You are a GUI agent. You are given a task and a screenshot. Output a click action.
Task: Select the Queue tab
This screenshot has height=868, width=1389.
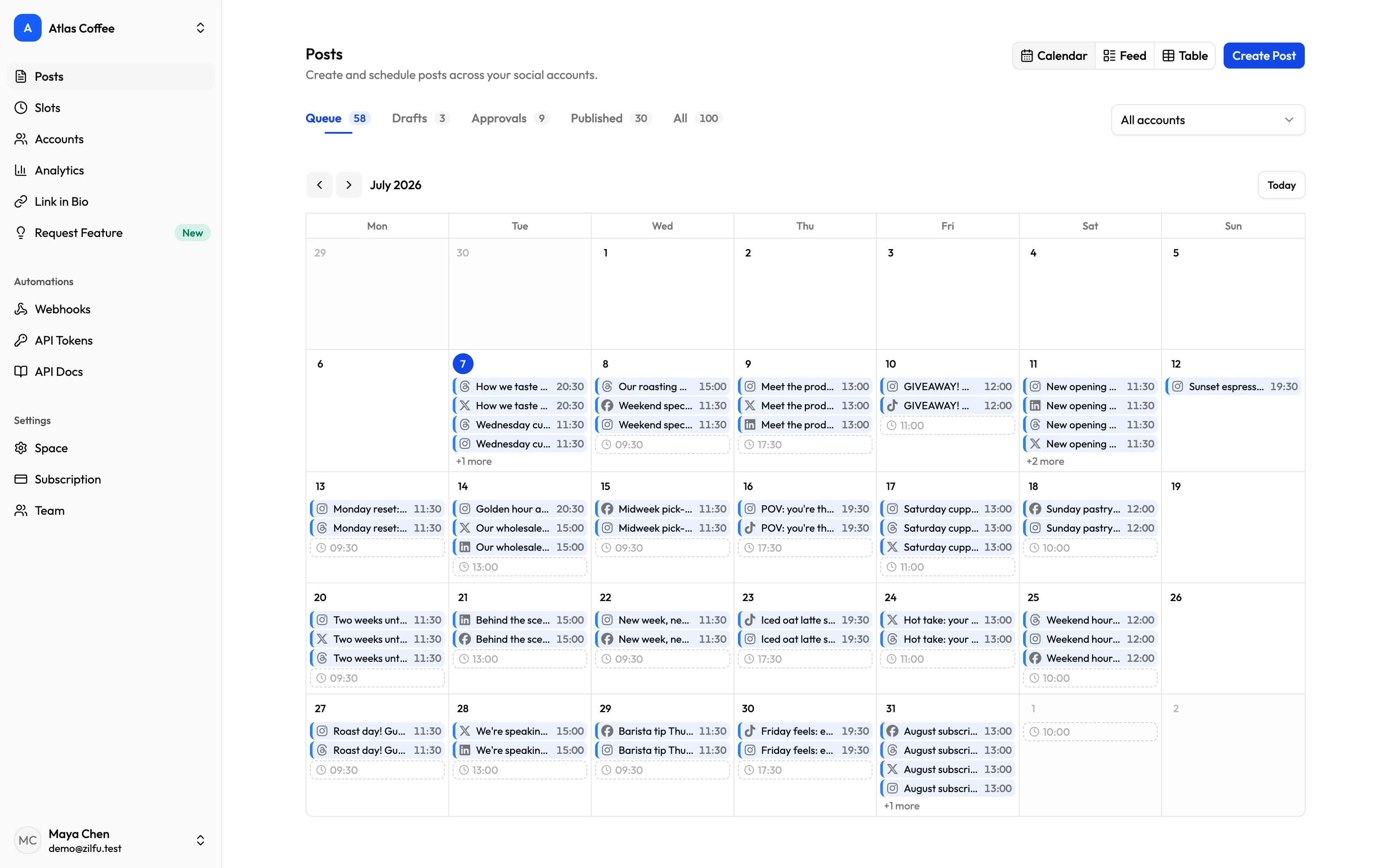338,118
